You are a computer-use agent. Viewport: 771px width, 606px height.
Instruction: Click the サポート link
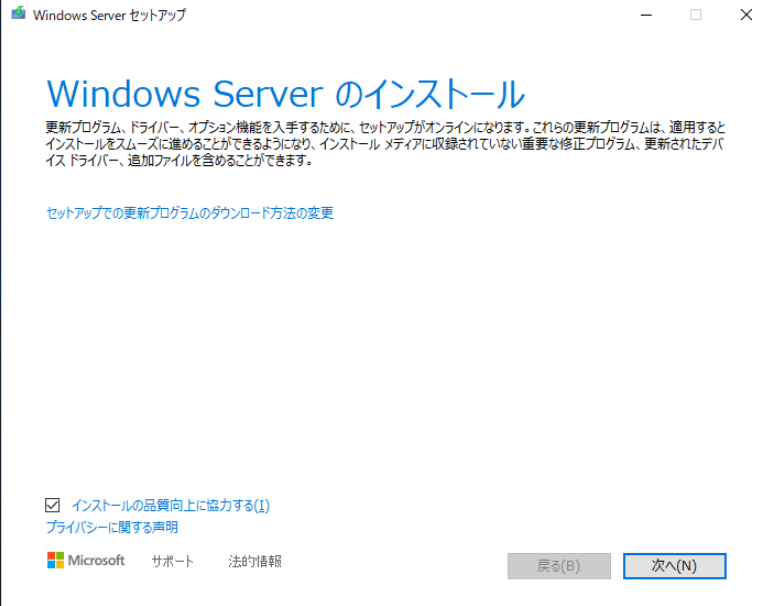pyautogui.click(x=173, y=561)
